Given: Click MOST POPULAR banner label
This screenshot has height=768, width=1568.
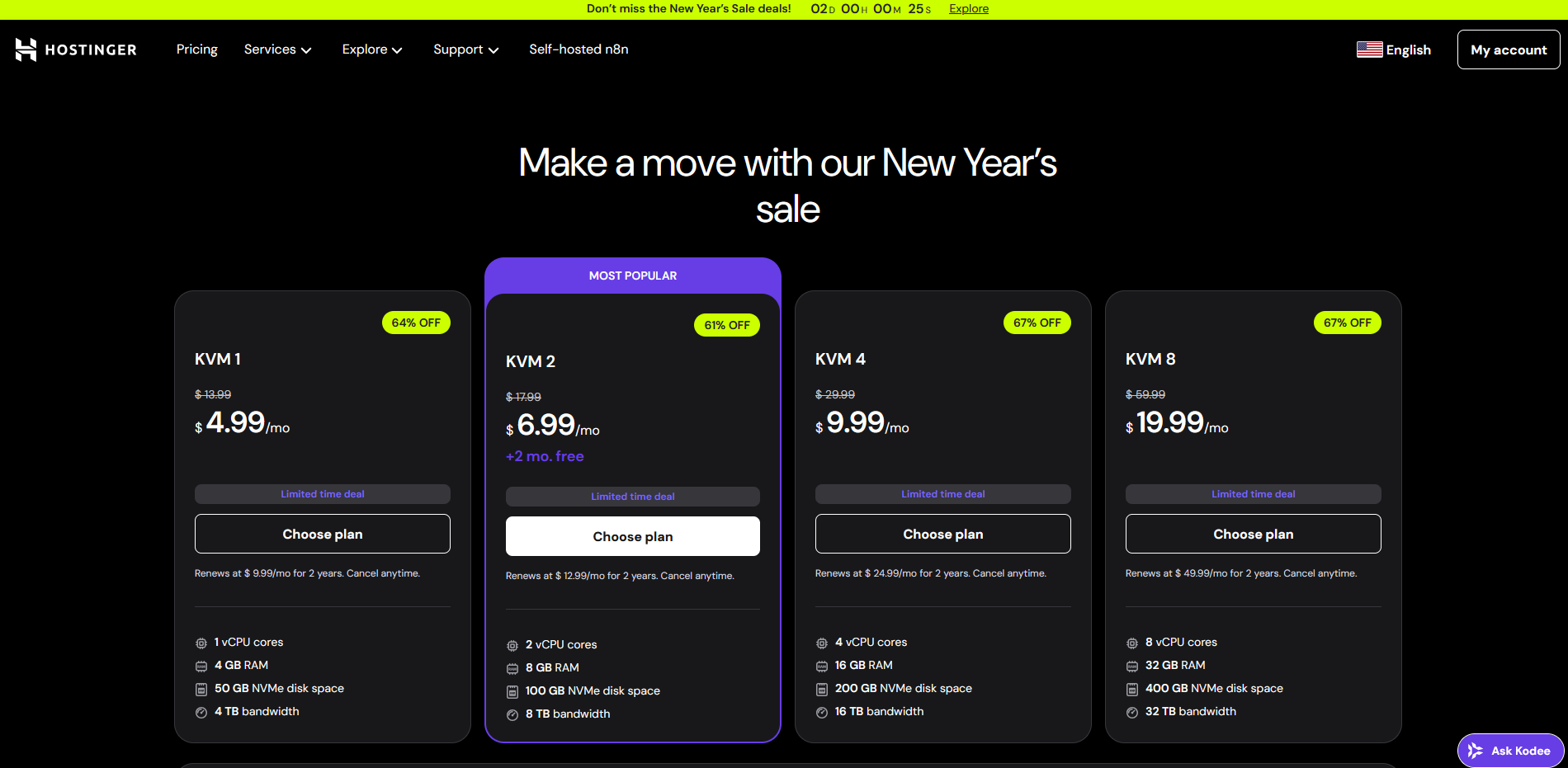Looking at the screenshot, I should (633, 276).
